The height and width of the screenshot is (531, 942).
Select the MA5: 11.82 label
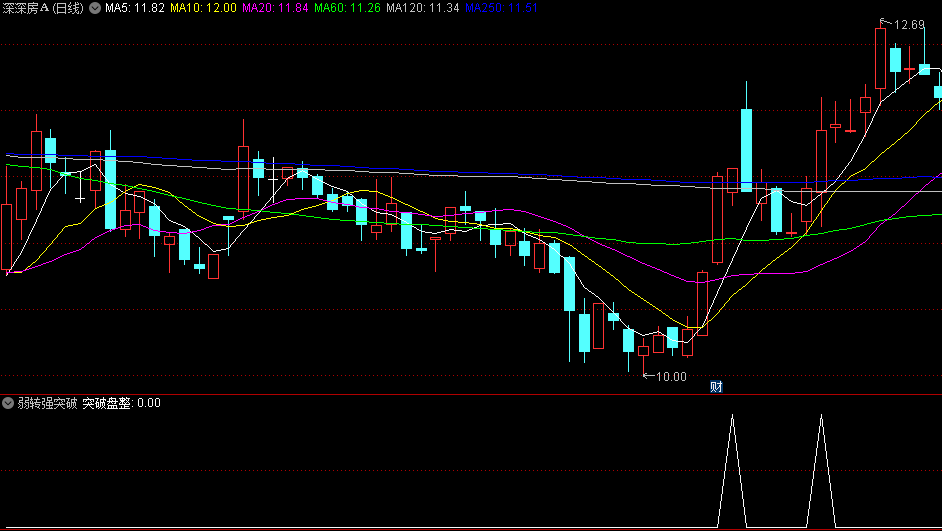click(x=135, y=8)
